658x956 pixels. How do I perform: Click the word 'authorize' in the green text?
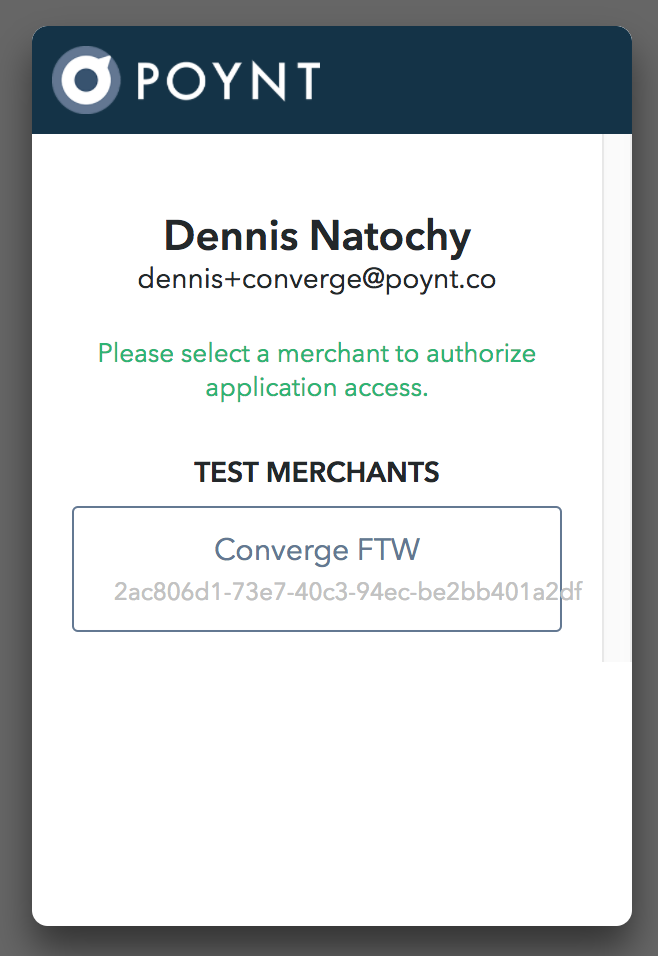point(481,354)
